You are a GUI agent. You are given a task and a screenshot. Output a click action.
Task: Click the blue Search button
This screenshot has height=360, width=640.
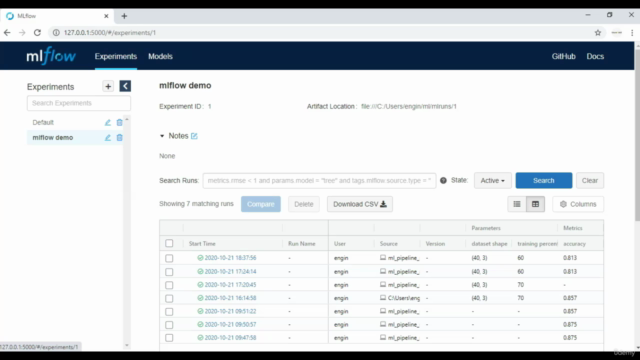(544, 180)
